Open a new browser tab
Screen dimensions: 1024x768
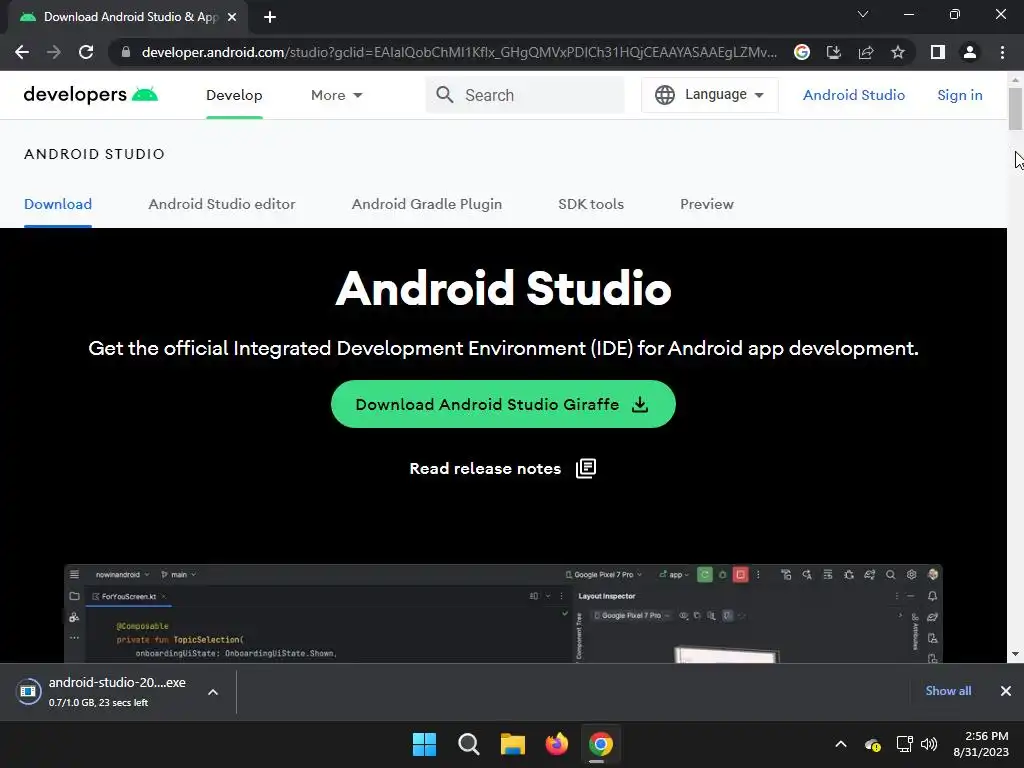click(x=270, y=17)
